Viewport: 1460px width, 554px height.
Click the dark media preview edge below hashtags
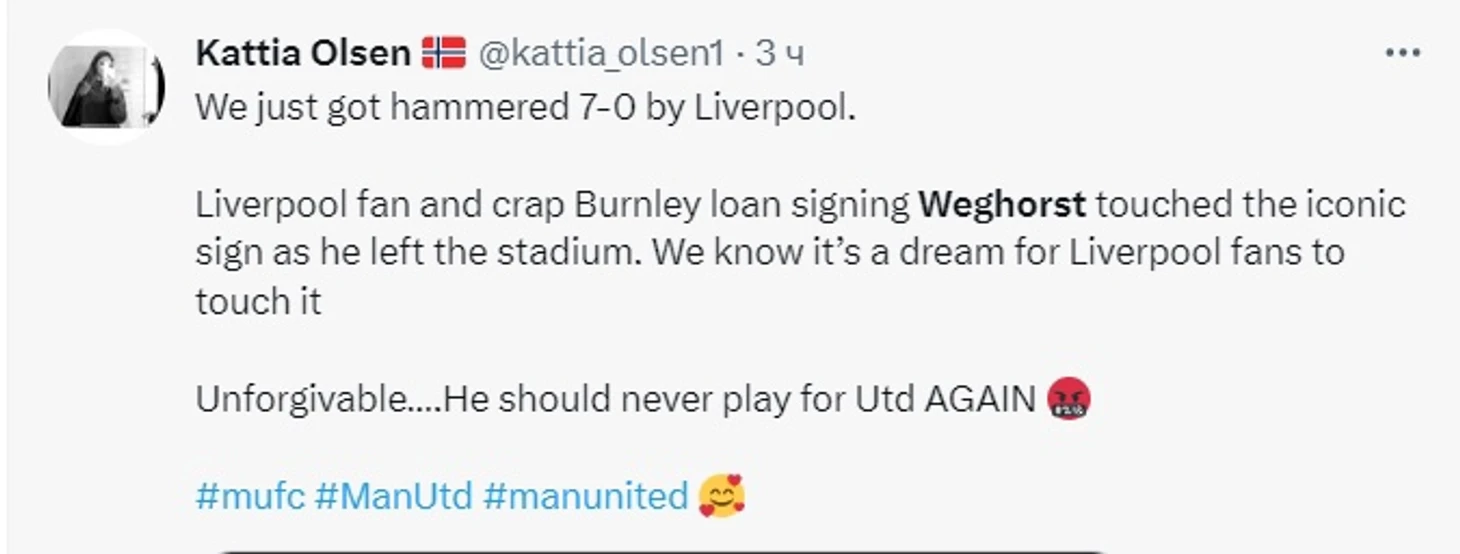point(660,549)
